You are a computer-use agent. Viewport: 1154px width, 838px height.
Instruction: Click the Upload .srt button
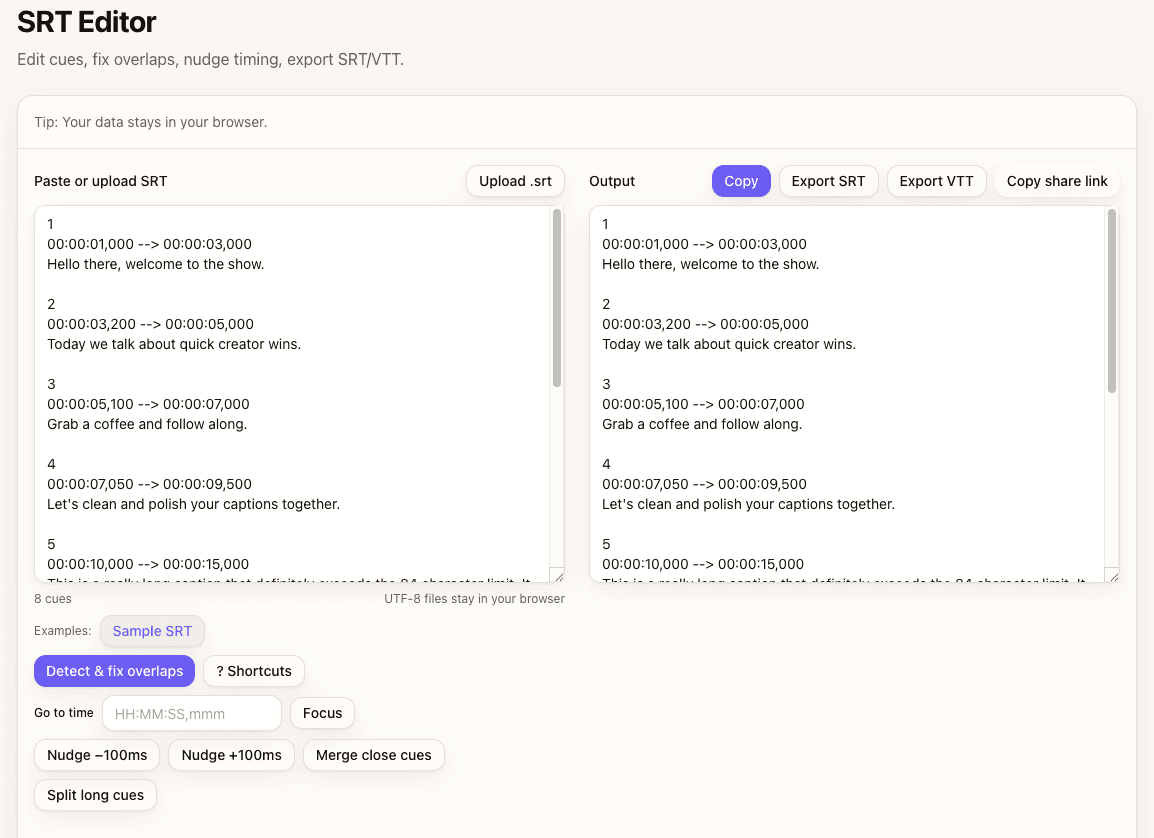(515, 181)
